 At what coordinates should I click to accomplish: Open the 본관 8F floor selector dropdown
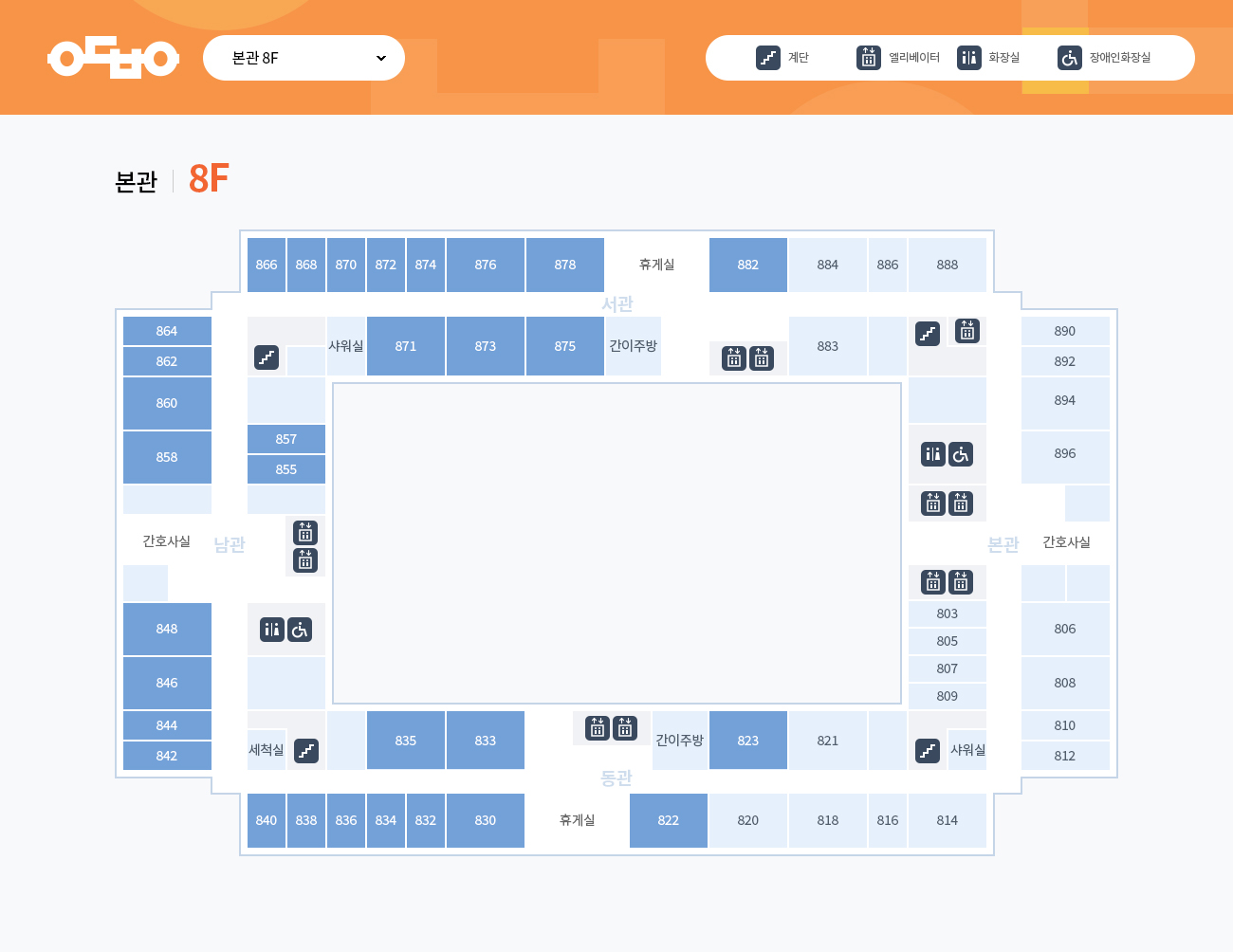pos(304,58)
